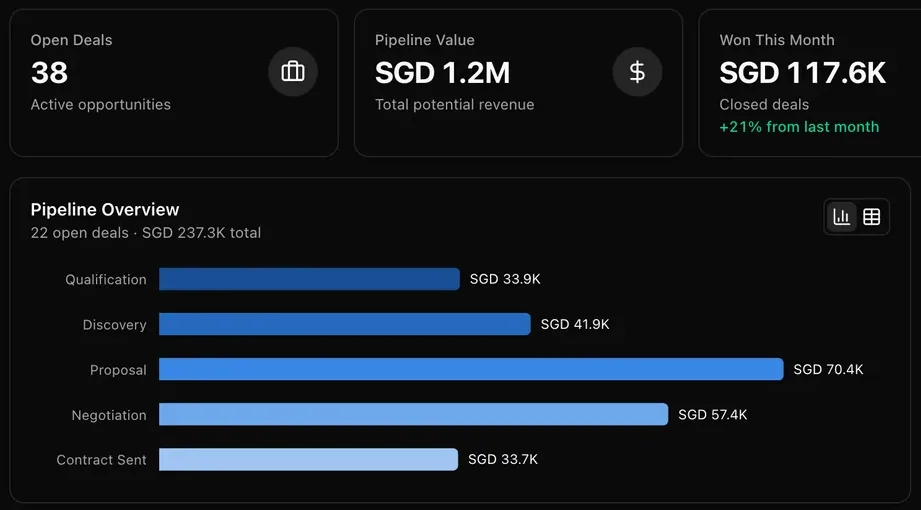Switch to table view of pipeline
921x510 pixels.
click(872, 217)
